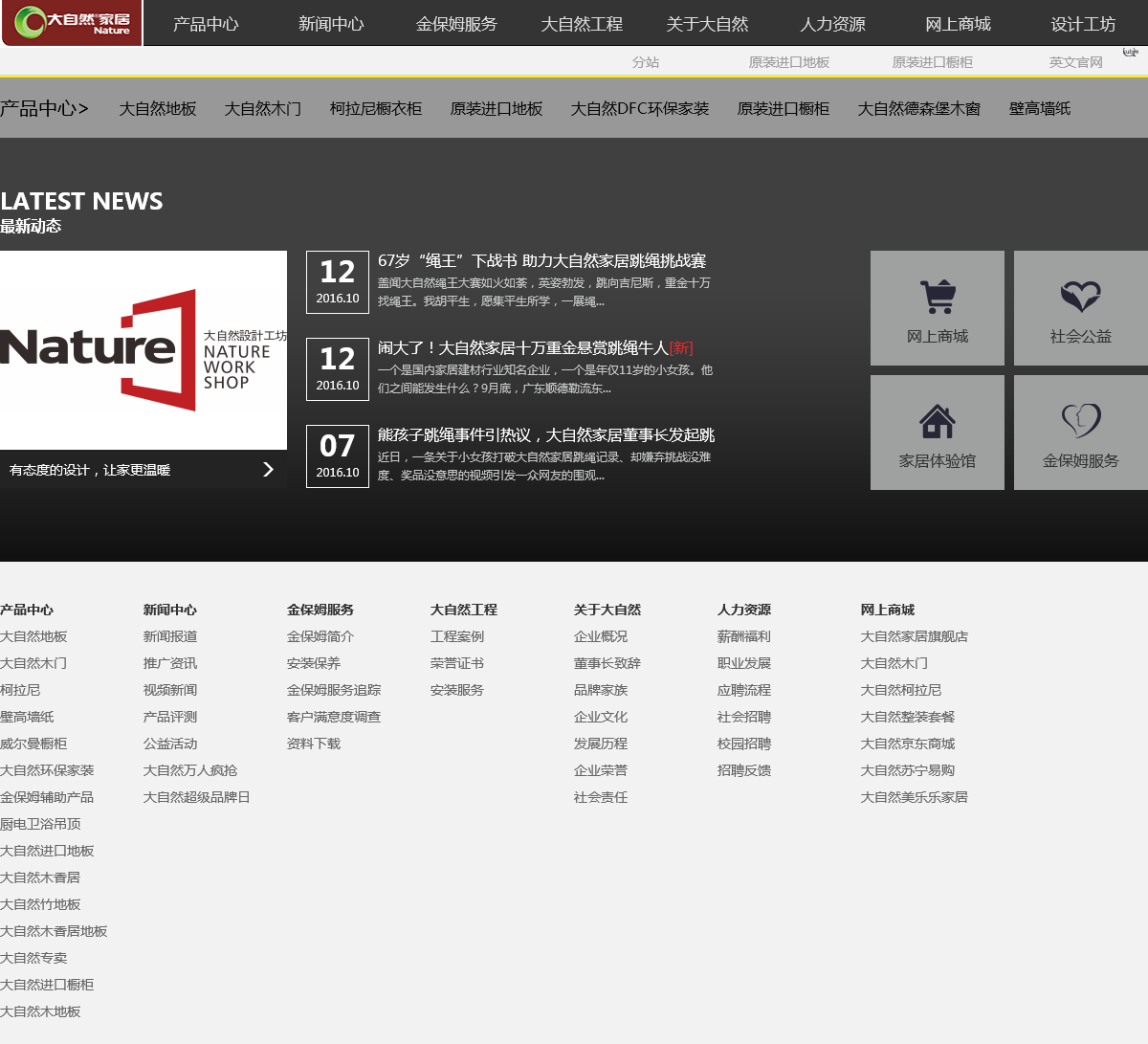1148x1044 pixels.
Task: Click footer link 威尔曼橱柜
Action: tap(33, 744)
